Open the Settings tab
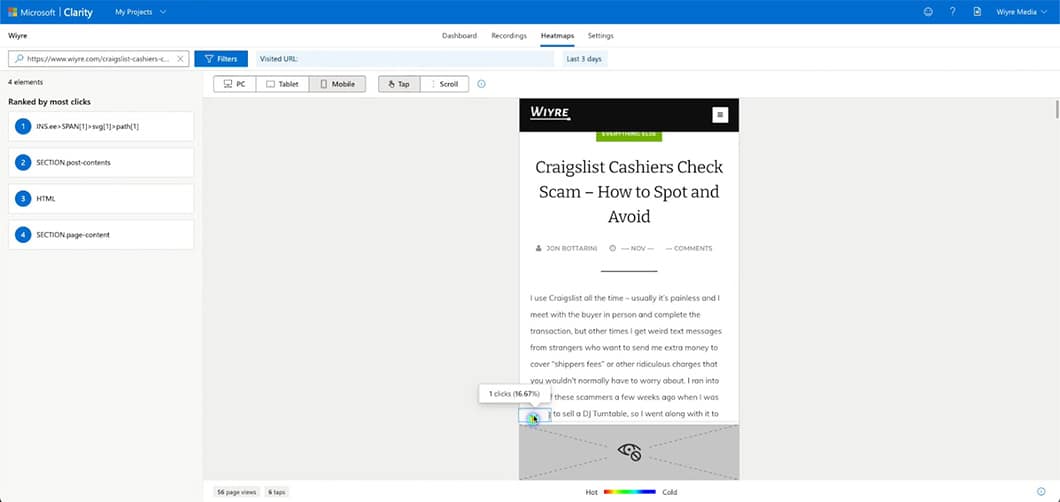This screenshot has width=1060, height=502. point(600,36)
